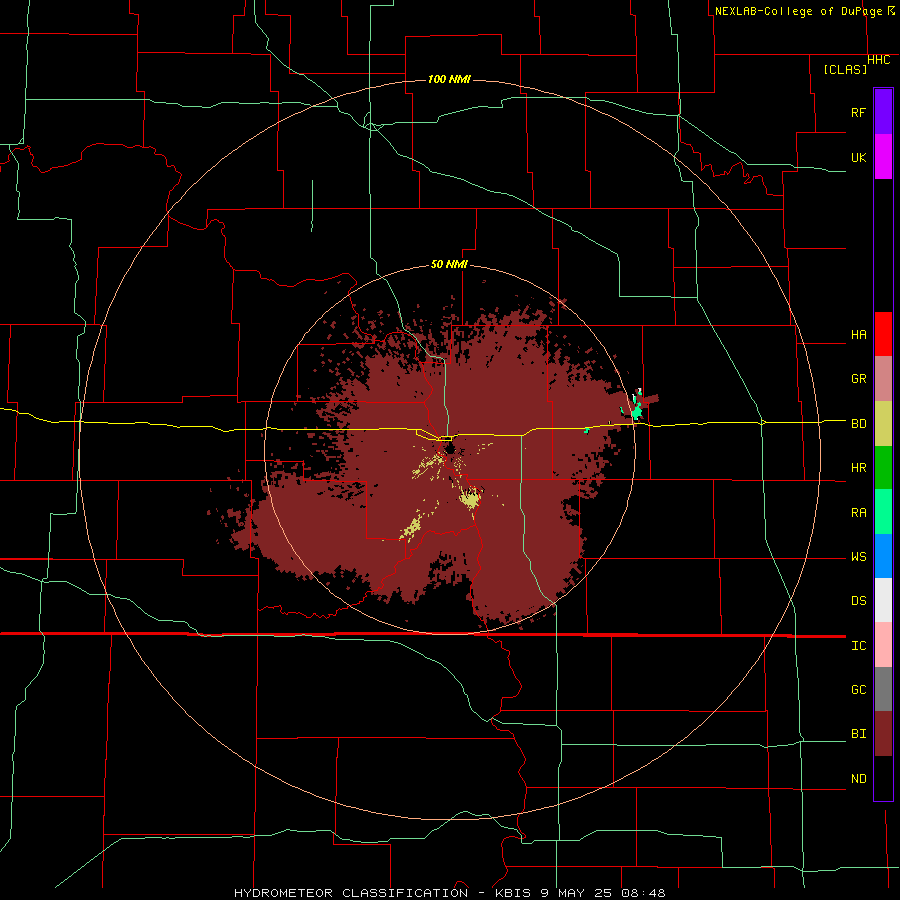Click the UK legend label
Viewport: 900px width, 900px height.
(x=858, y=157)
